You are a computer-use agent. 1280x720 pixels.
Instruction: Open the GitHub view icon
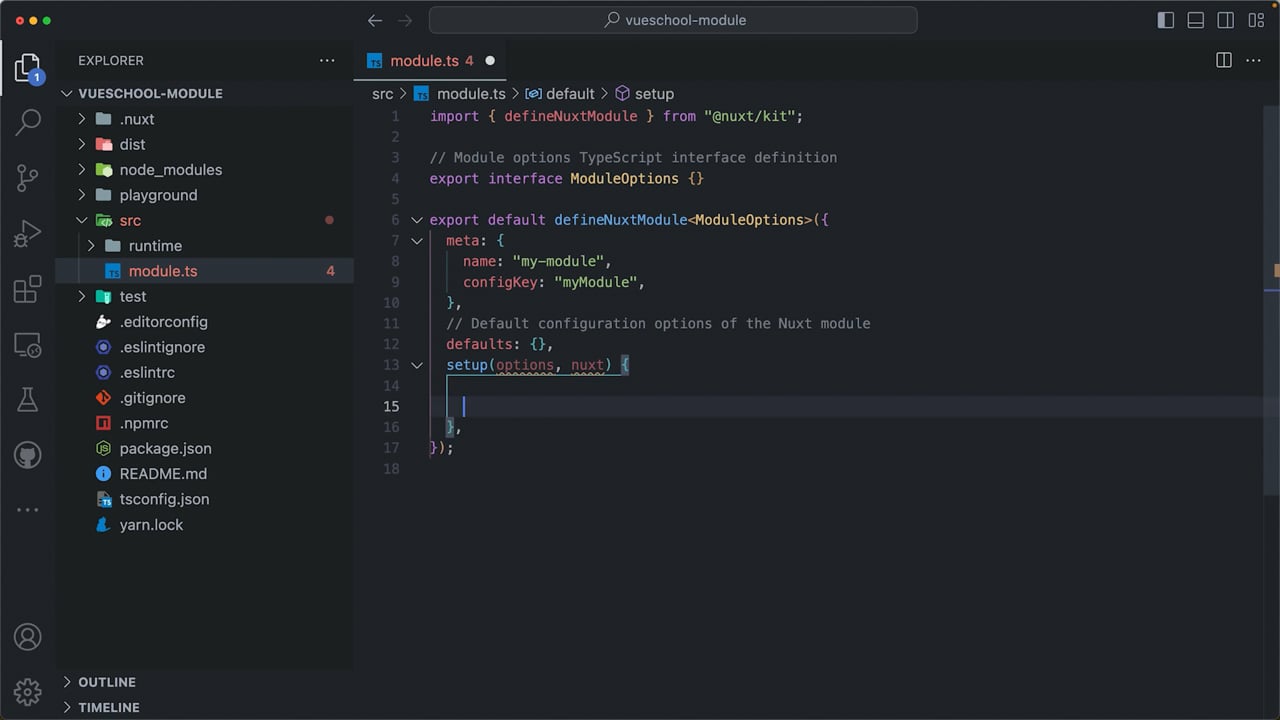tap(27, 455)
